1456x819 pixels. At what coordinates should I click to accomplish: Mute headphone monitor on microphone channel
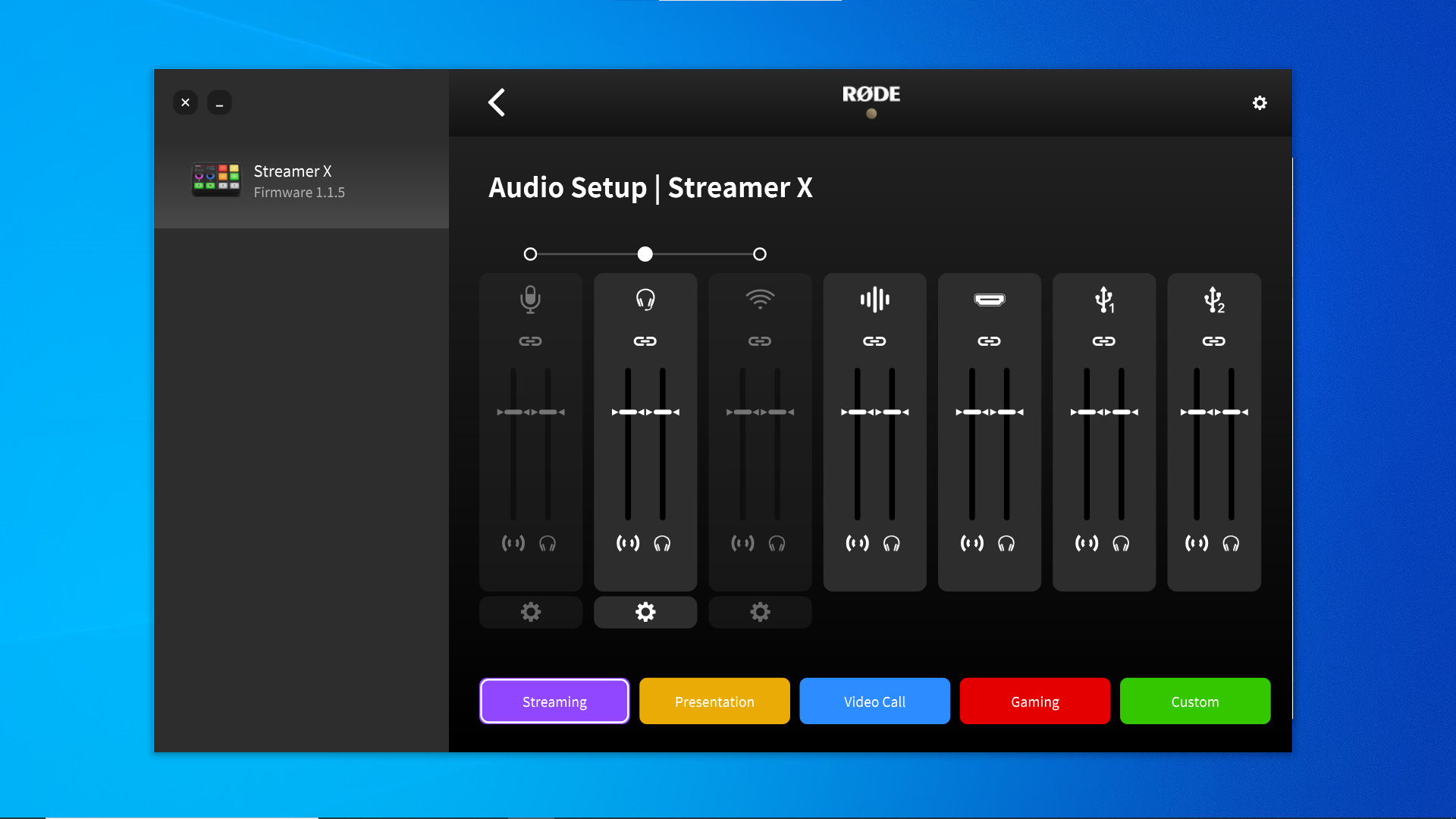pyautogui.click(x=548, y=543)
